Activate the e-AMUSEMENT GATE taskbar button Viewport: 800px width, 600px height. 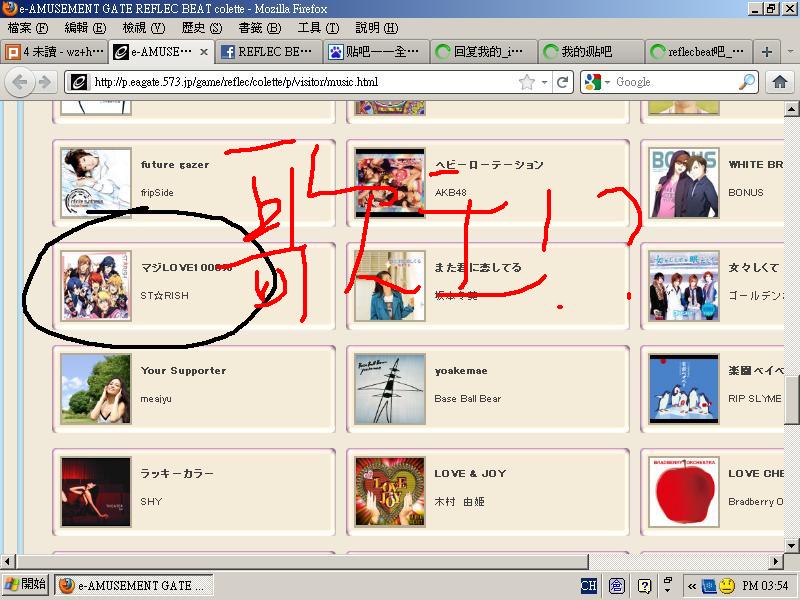(x=133, y=585)
